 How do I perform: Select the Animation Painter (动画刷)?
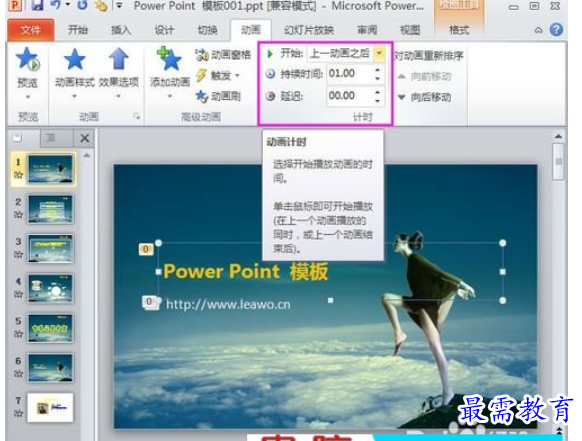[218, 97]
